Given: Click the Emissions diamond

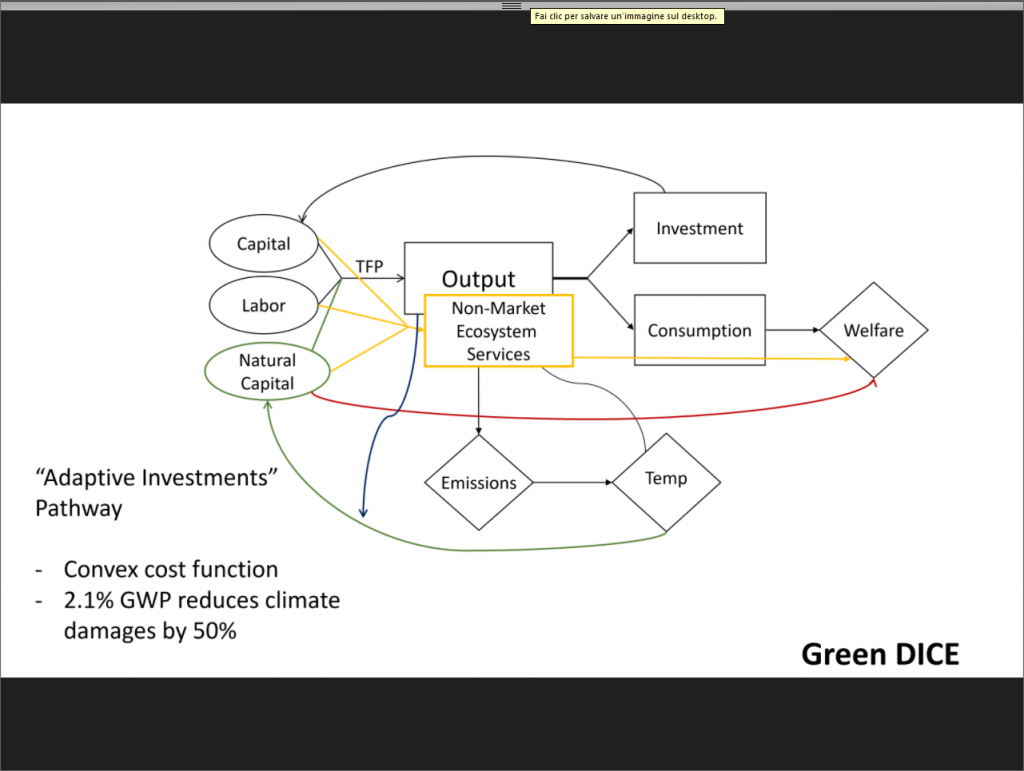Looking at the screenshot, I should [x=479, y=483].
